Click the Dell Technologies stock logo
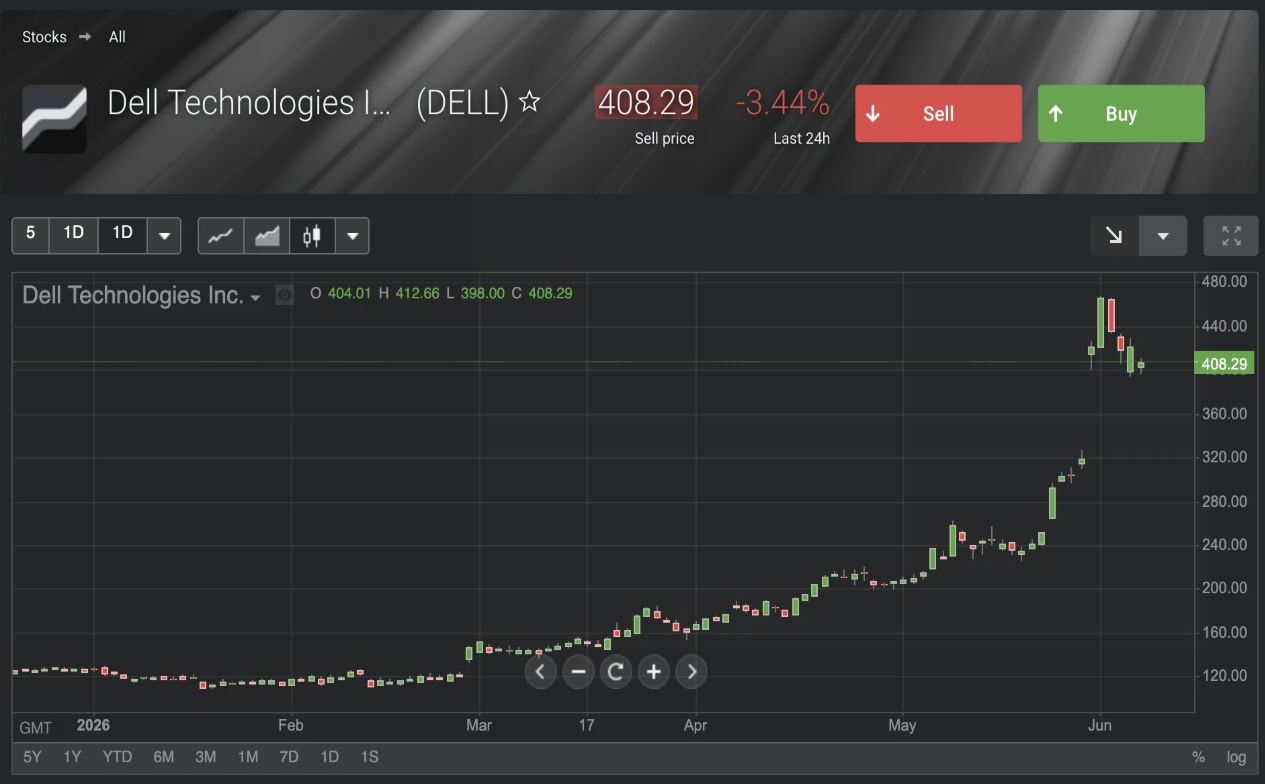The width and height of the screenshot is (1265, 784). [x=55, y=119]
